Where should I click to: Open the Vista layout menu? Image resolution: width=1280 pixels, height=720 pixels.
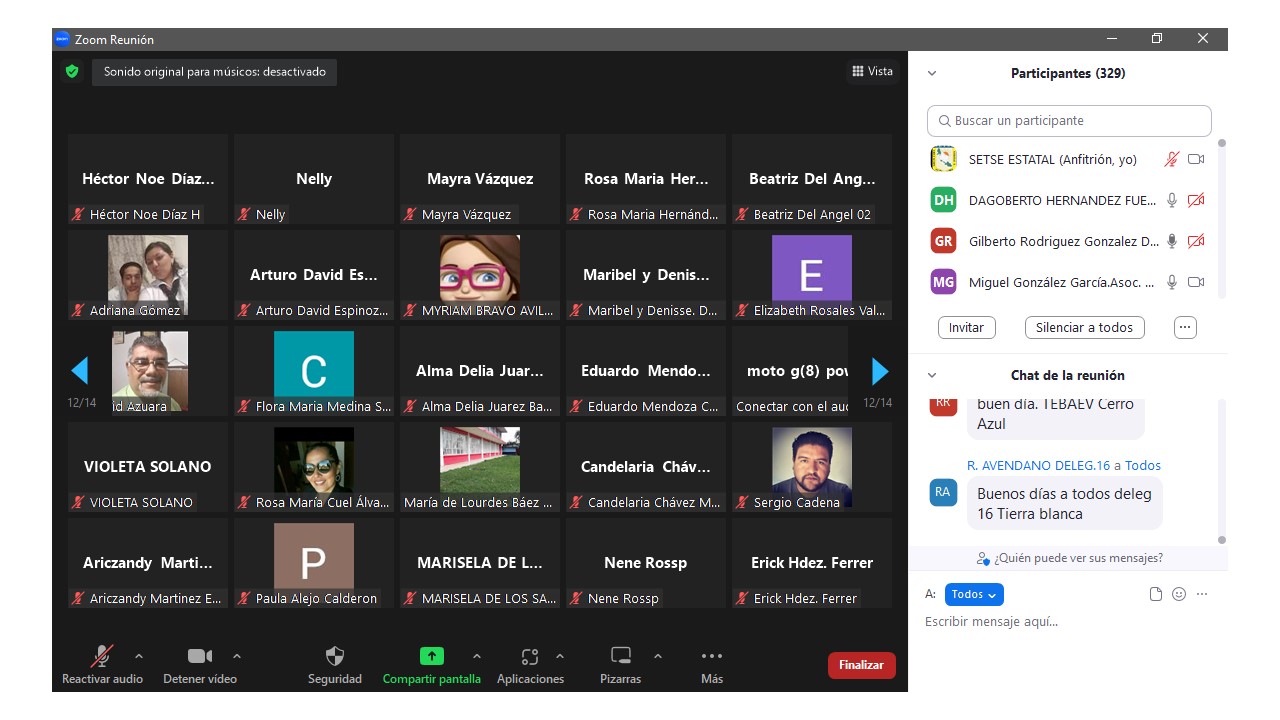tap(872, 71)
